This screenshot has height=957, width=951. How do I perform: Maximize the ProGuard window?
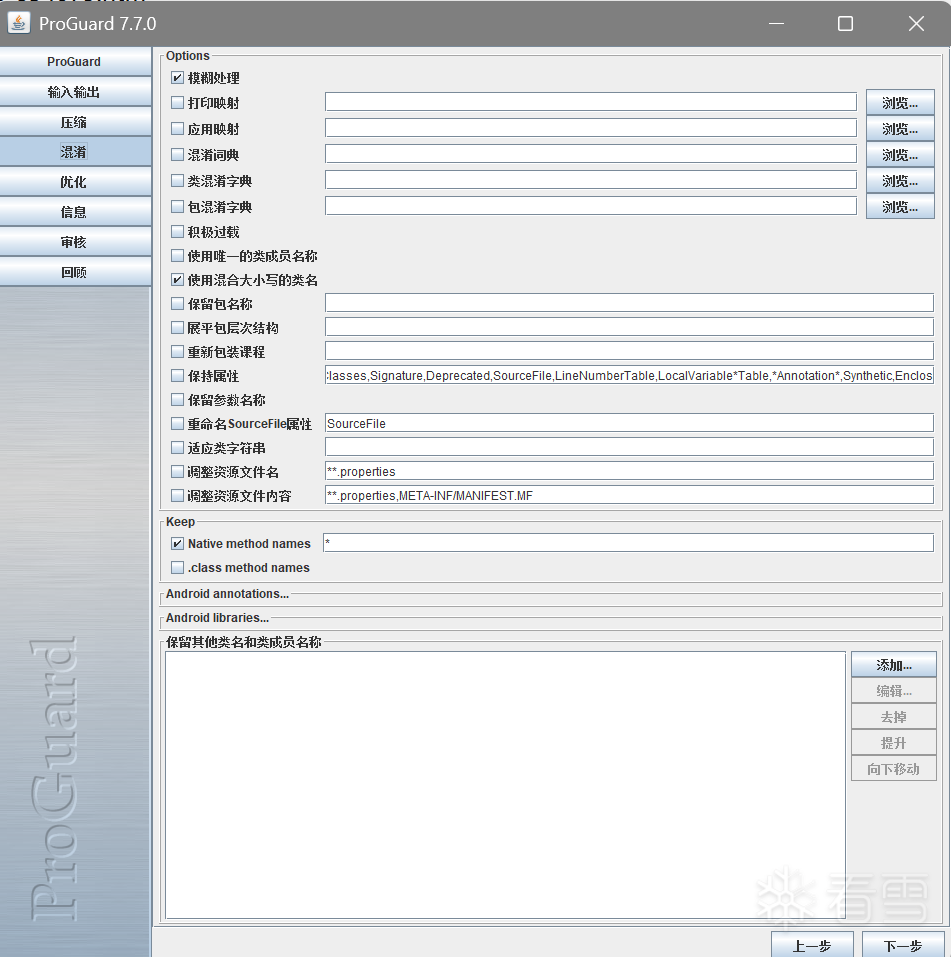845,23
